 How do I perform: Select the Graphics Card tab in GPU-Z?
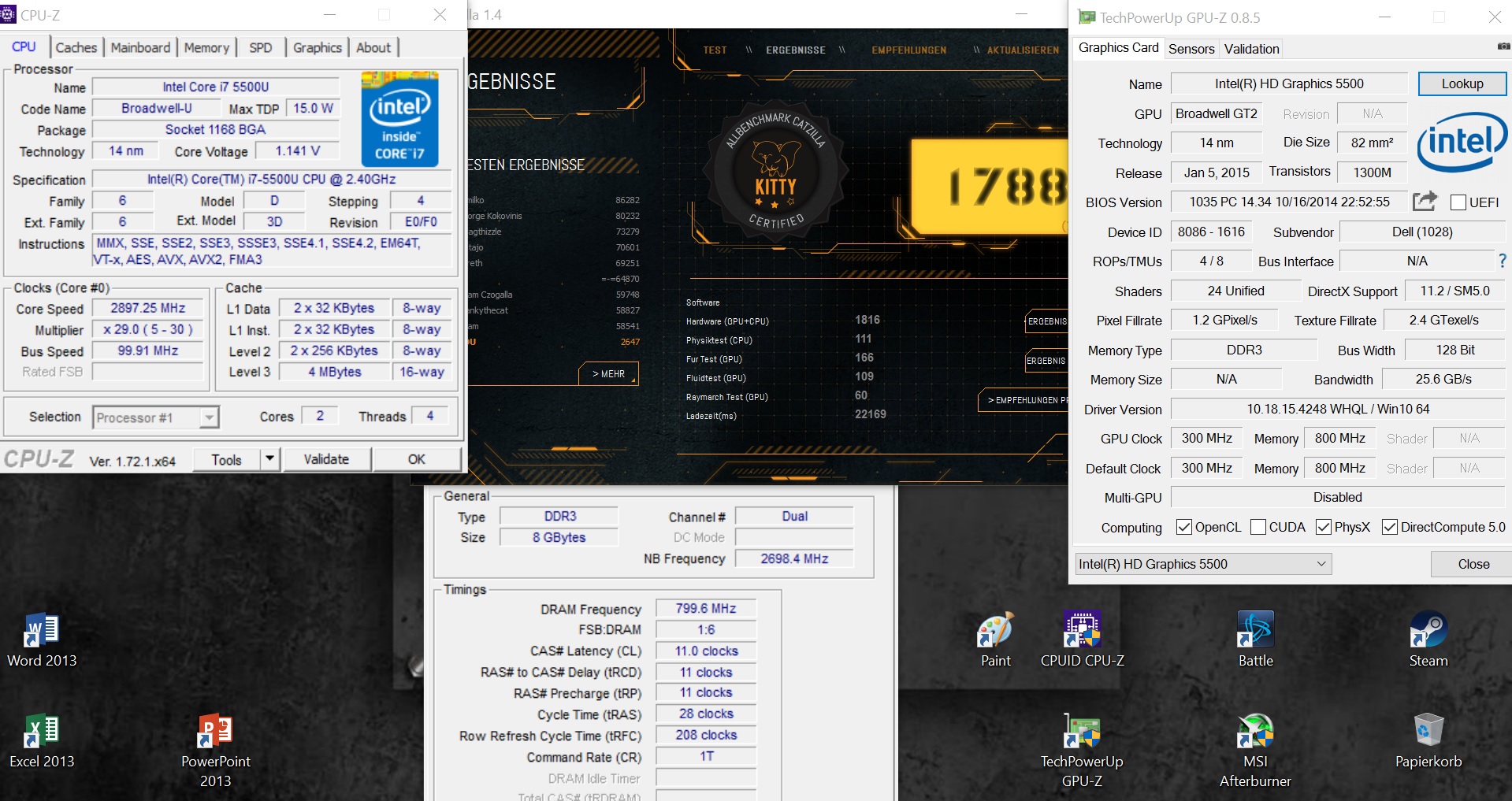1118,47
